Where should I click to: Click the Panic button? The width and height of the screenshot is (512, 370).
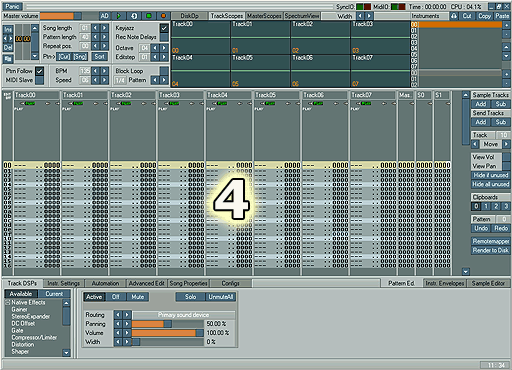pos(12,6)
